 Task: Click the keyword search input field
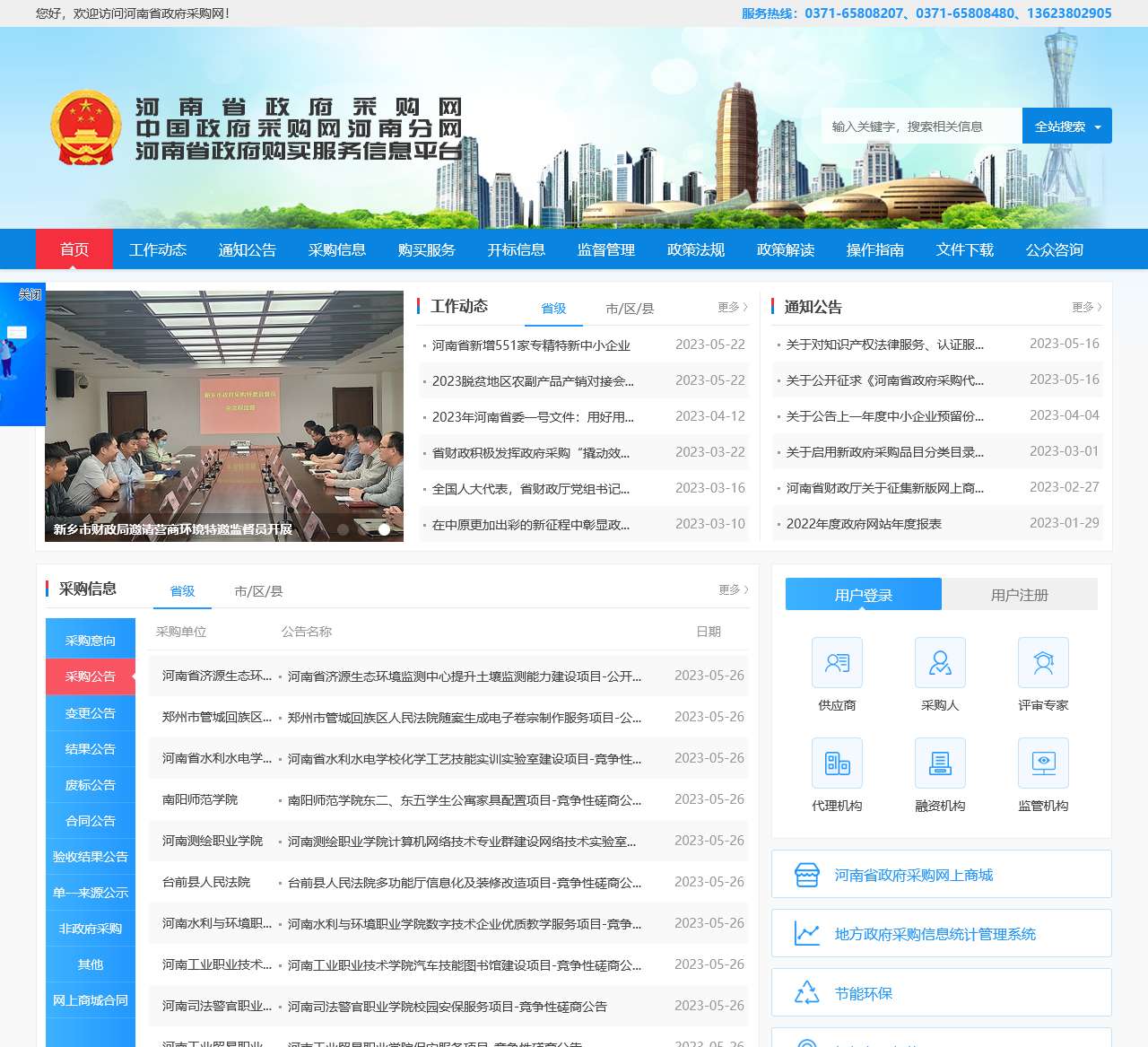pos(922,127)
